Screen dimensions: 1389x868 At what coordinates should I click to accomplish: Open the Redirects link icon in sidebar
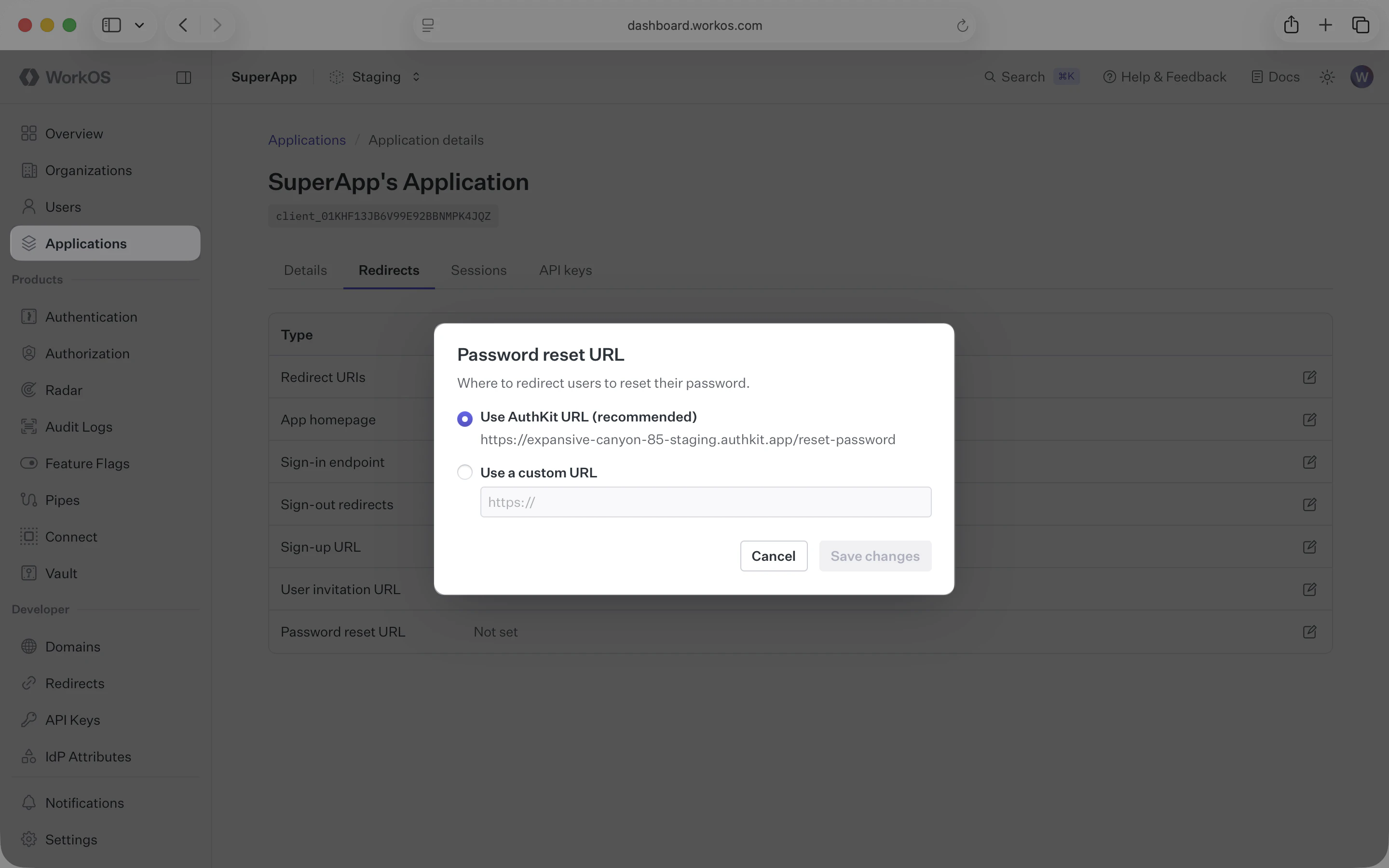pyautogui.click(x=29, y=683)
